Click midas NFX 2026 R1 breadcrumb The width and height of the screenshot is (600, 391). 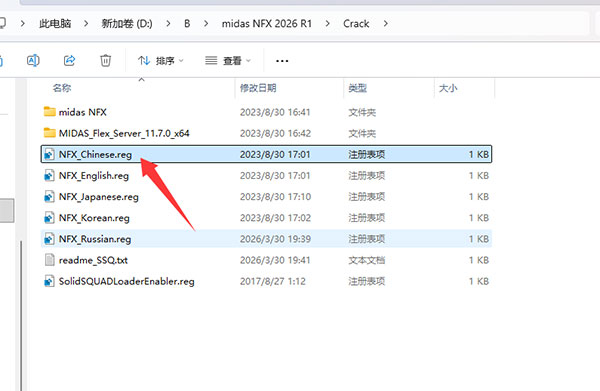tap(267, 24)
